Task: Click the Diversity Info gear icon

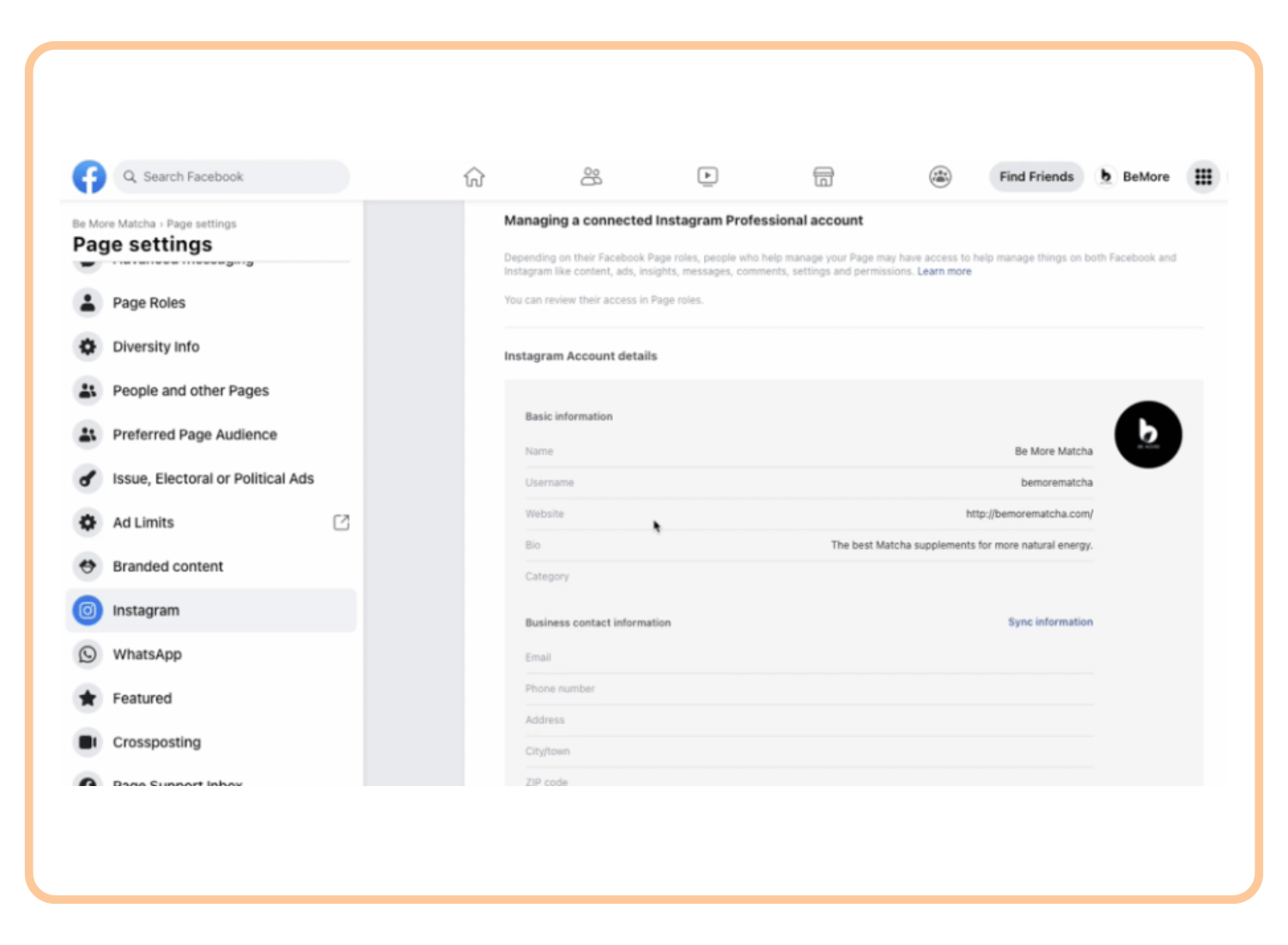Action: 88,346
